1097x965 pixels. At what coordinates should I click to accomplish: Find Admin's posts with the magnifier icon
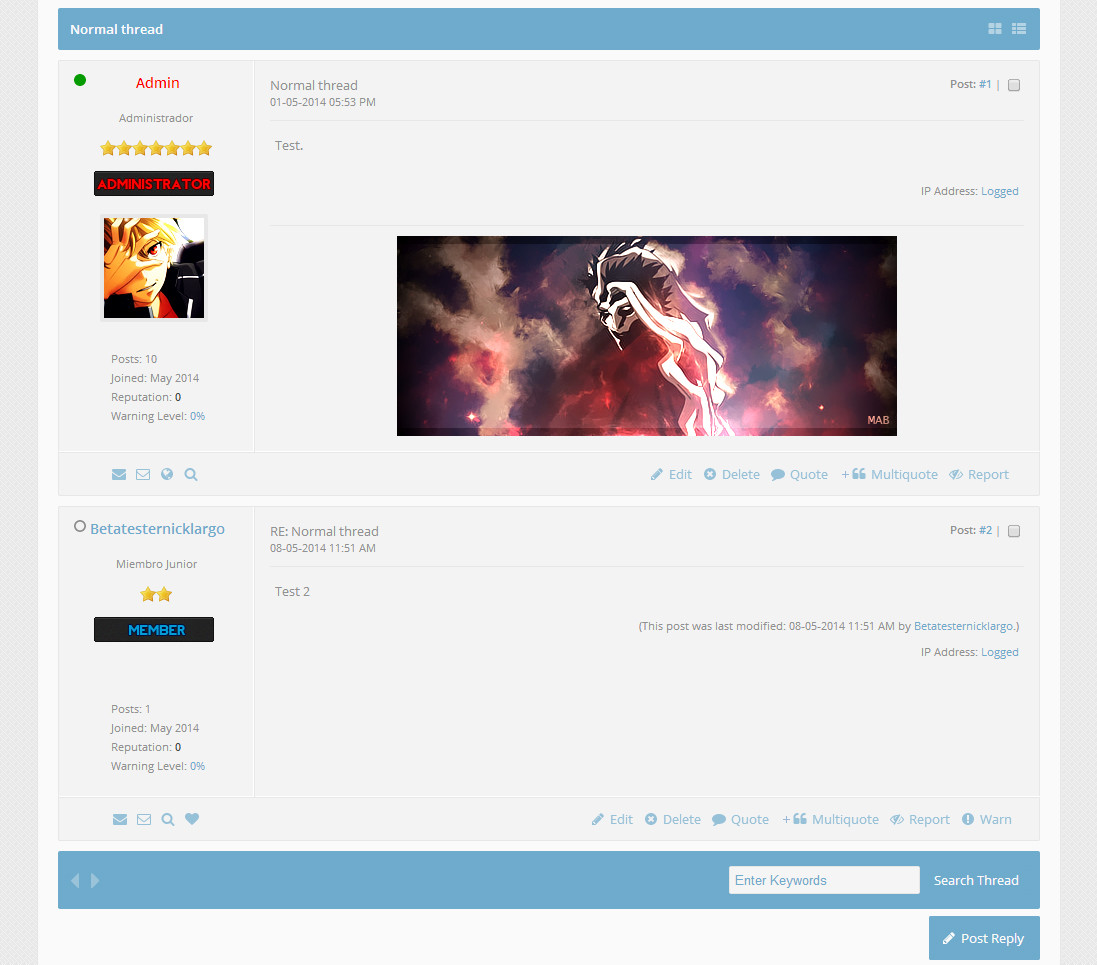point(190,474)
